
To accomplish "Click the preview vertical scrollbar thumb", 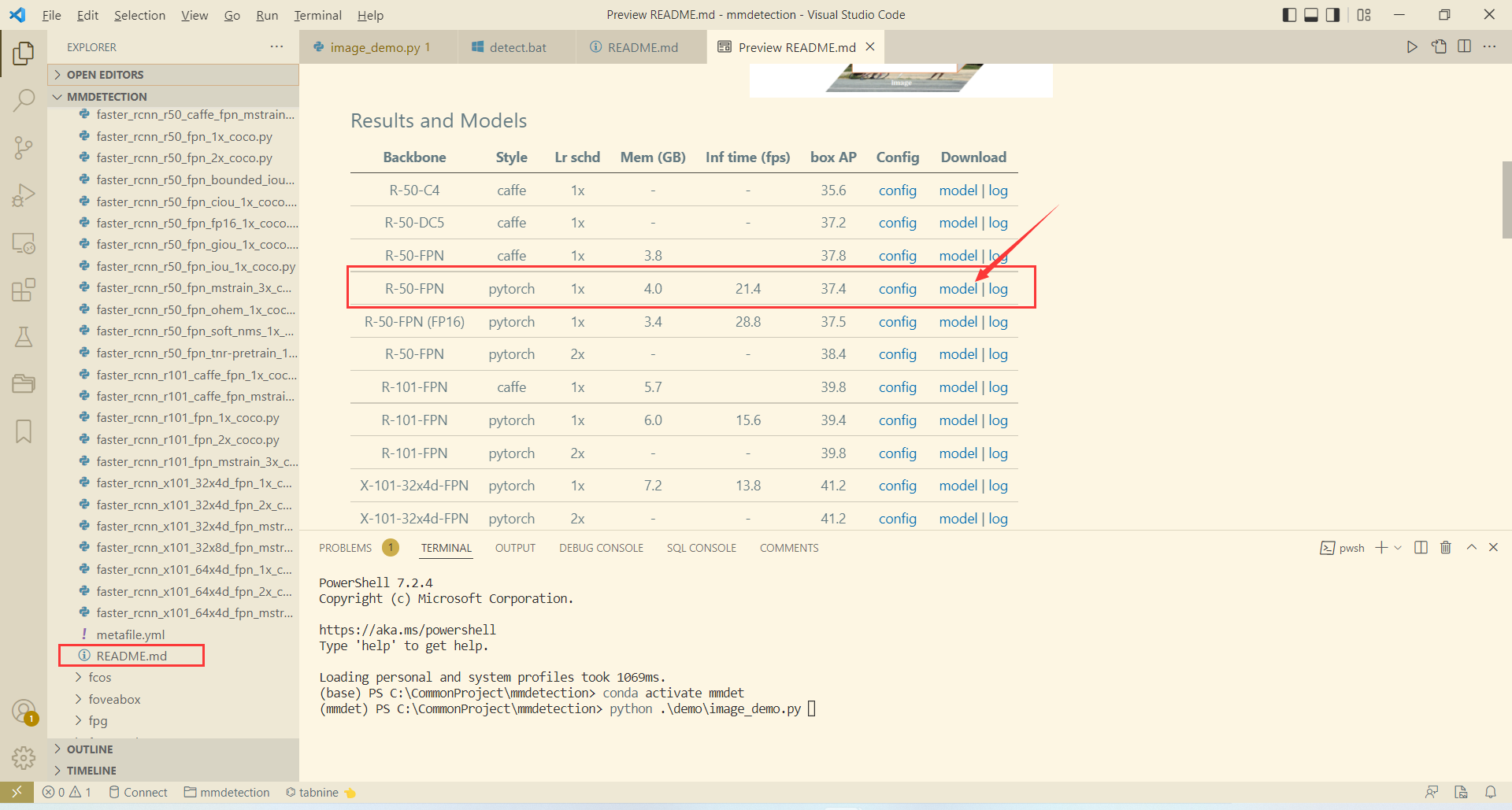I will pyautogui.click(x=1506, y=199).
